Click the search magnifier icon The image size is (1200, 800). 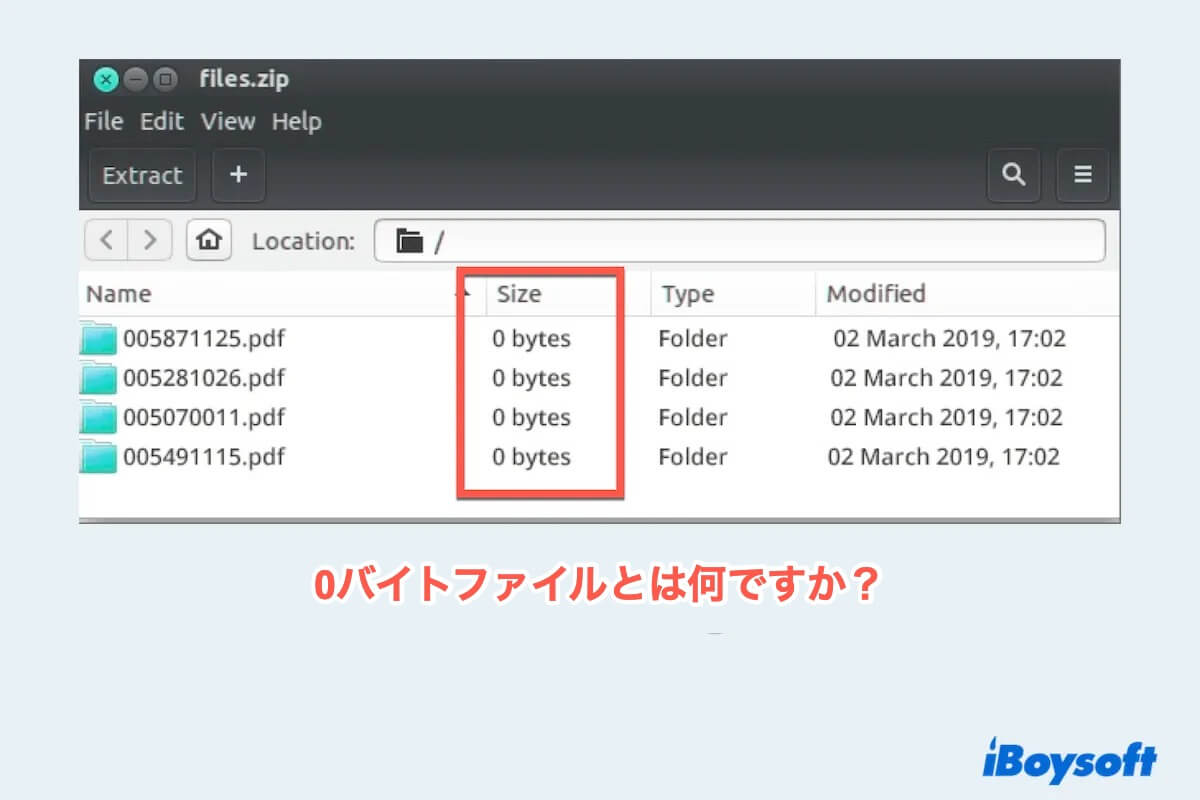[x=1013, y=175]
